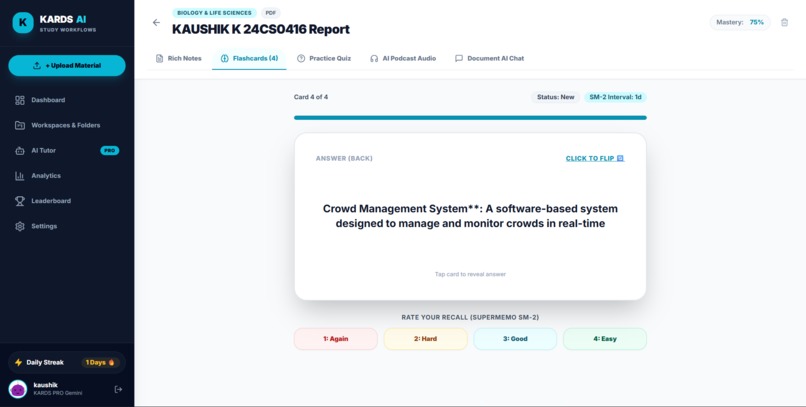Click the back arrow beside report title
Viewport: 806px width, 407px height.
(156, 23)
